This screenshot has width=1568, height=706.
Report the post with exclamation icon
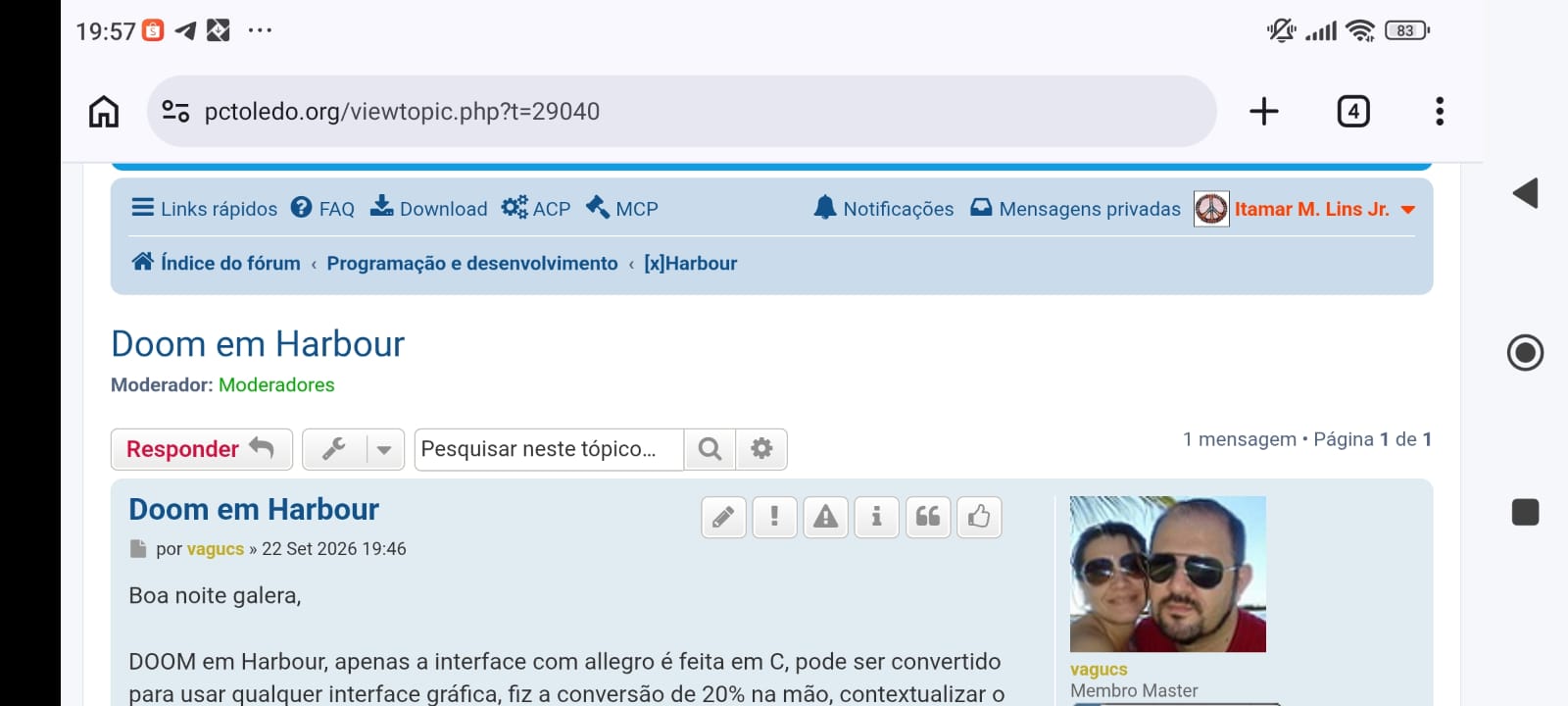pos(775,517)
